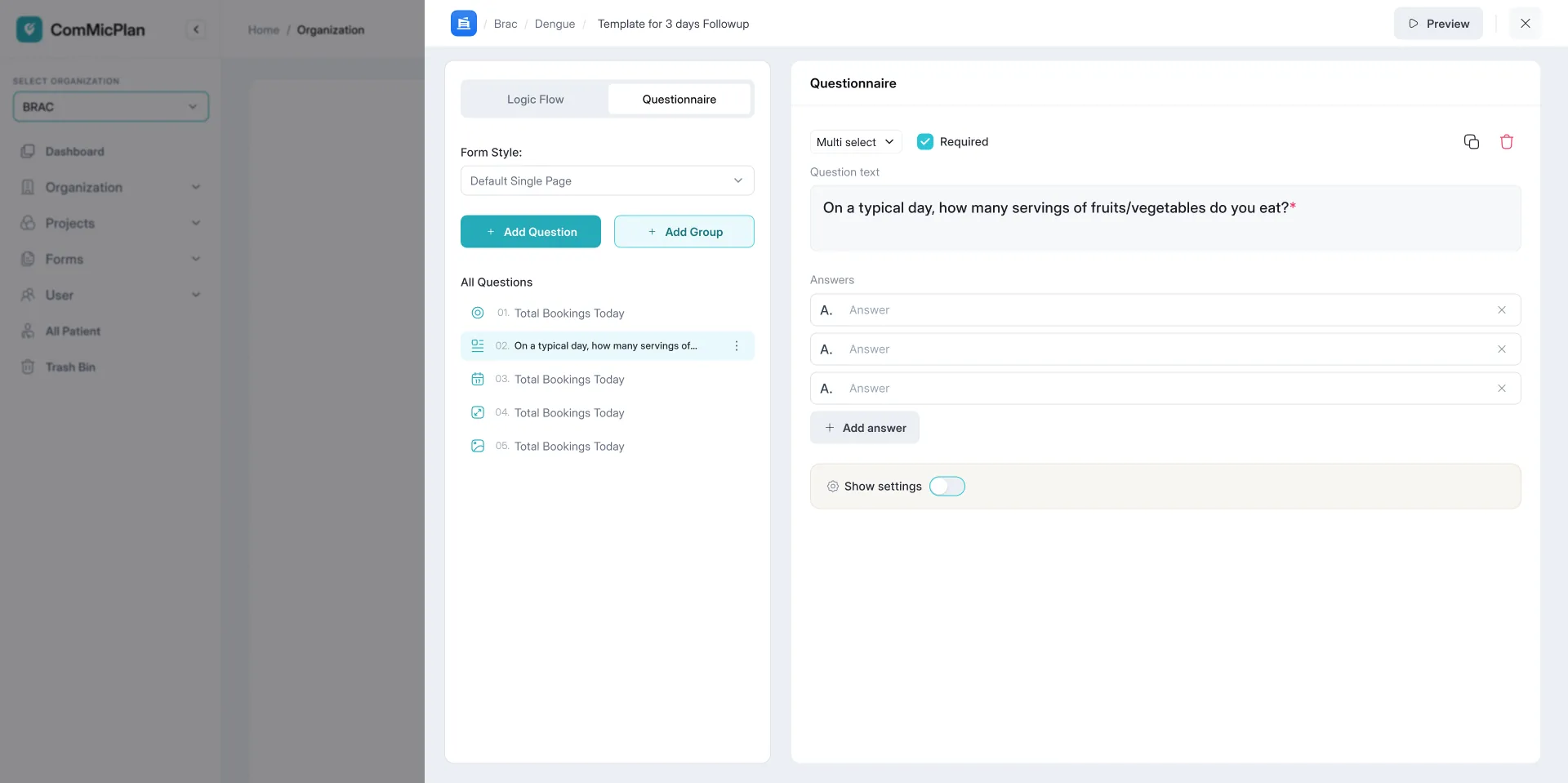Go to Dengue in the breadcrumb

(x=555, y=24)
